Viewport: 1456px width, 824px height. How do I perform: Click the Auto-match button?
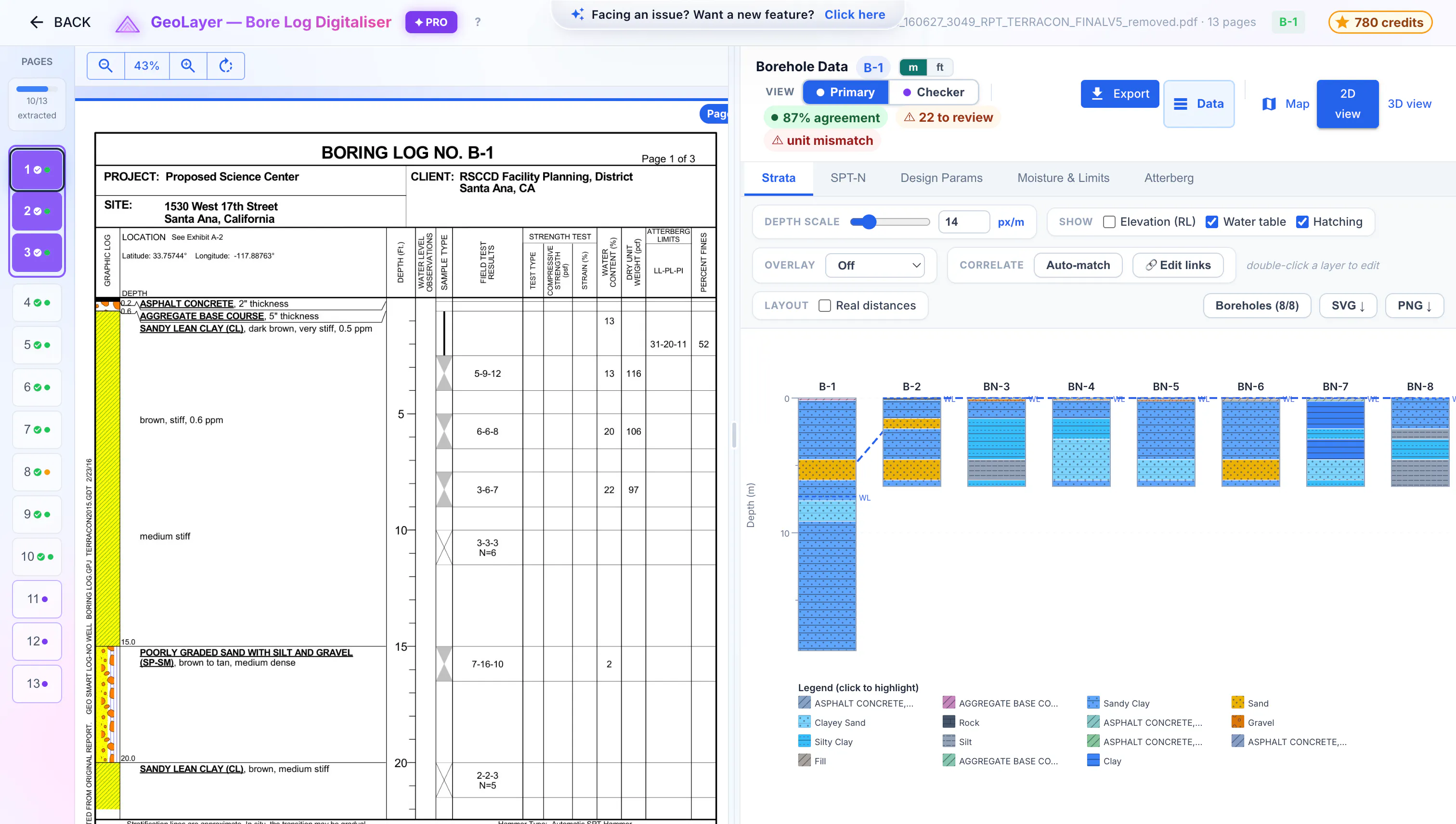pyautogui.click(x=1078, y=265)
